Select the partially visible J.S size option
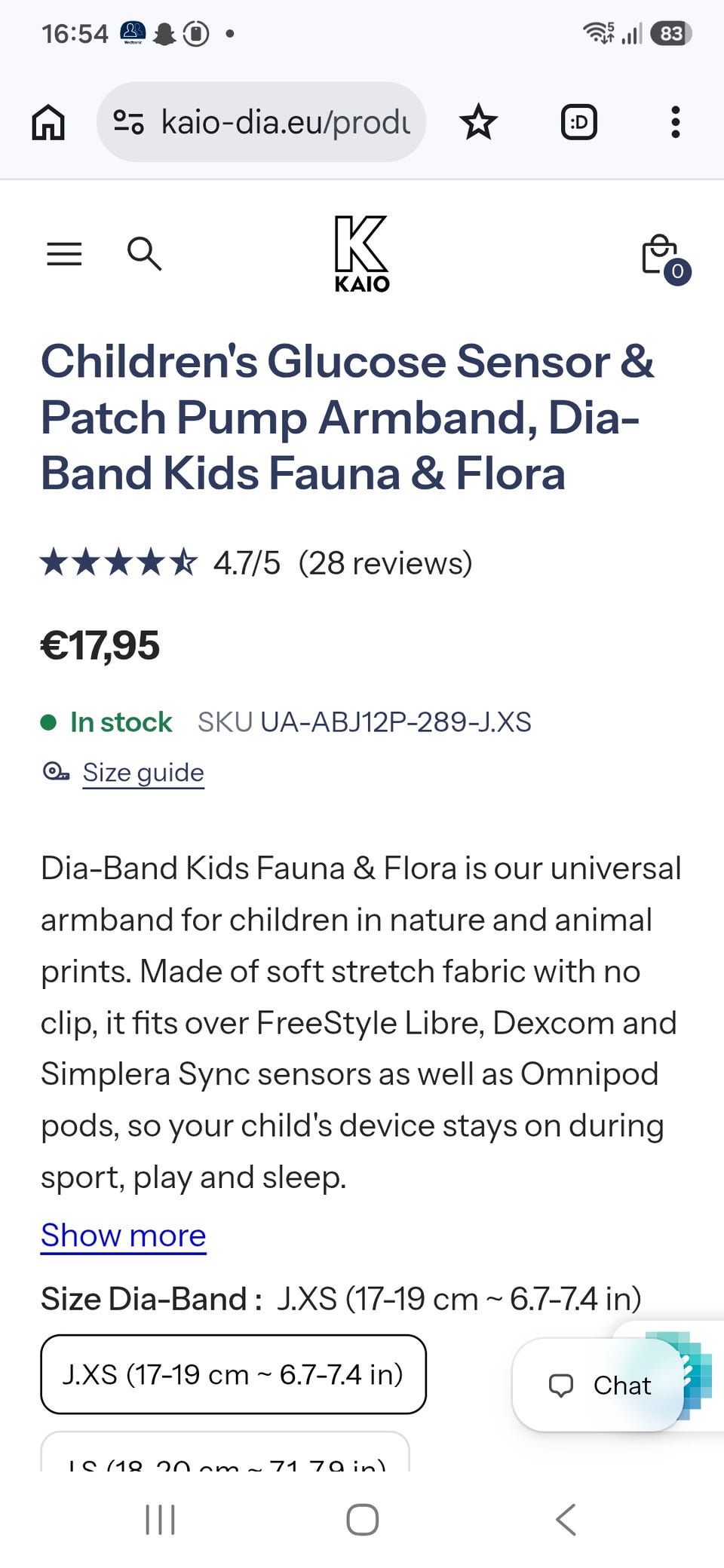 click(x=225, y=1452)
